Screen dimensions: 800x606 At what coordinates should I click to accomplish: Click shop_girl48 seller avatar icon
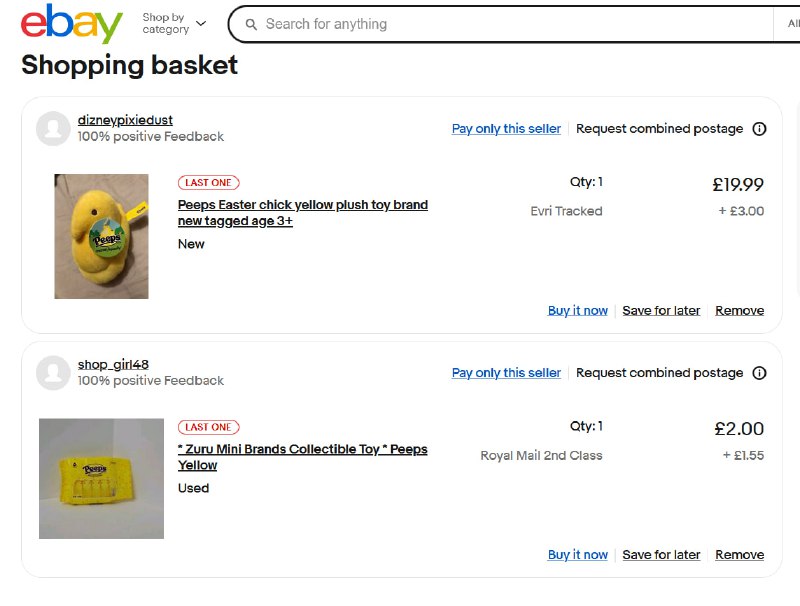53,373
